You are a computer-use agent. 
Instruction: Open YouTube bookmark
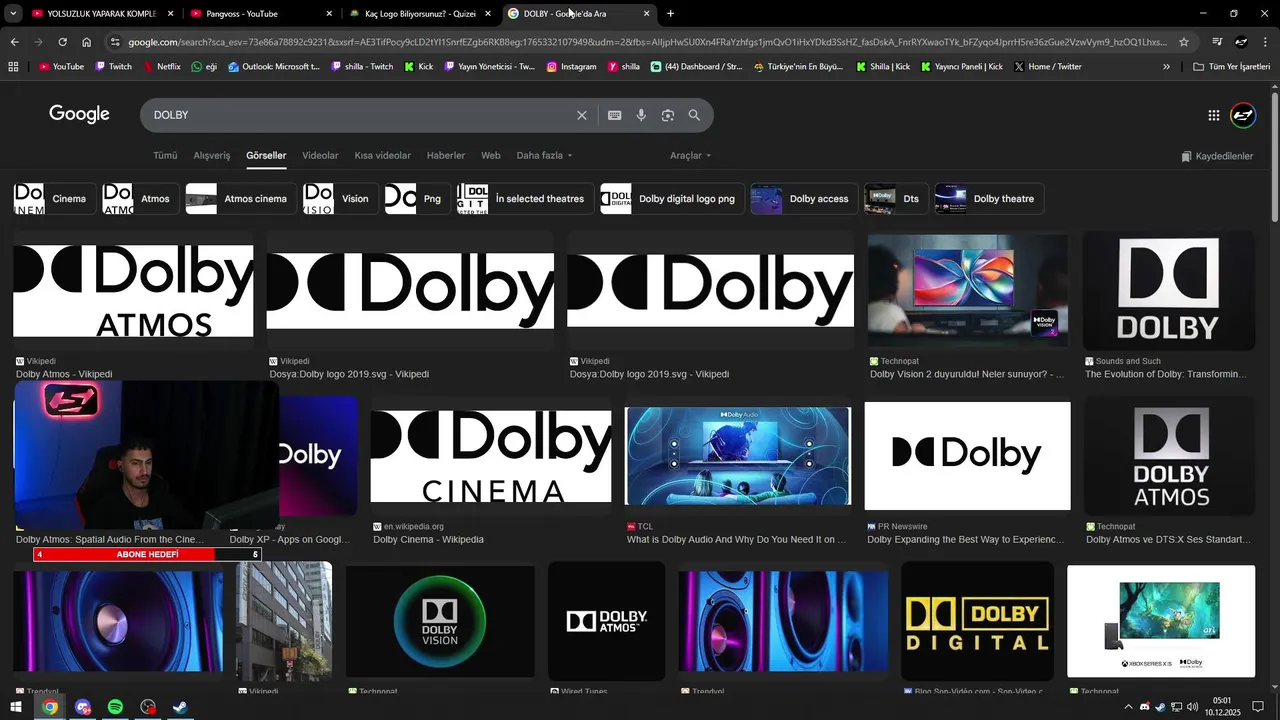[61, 66]
